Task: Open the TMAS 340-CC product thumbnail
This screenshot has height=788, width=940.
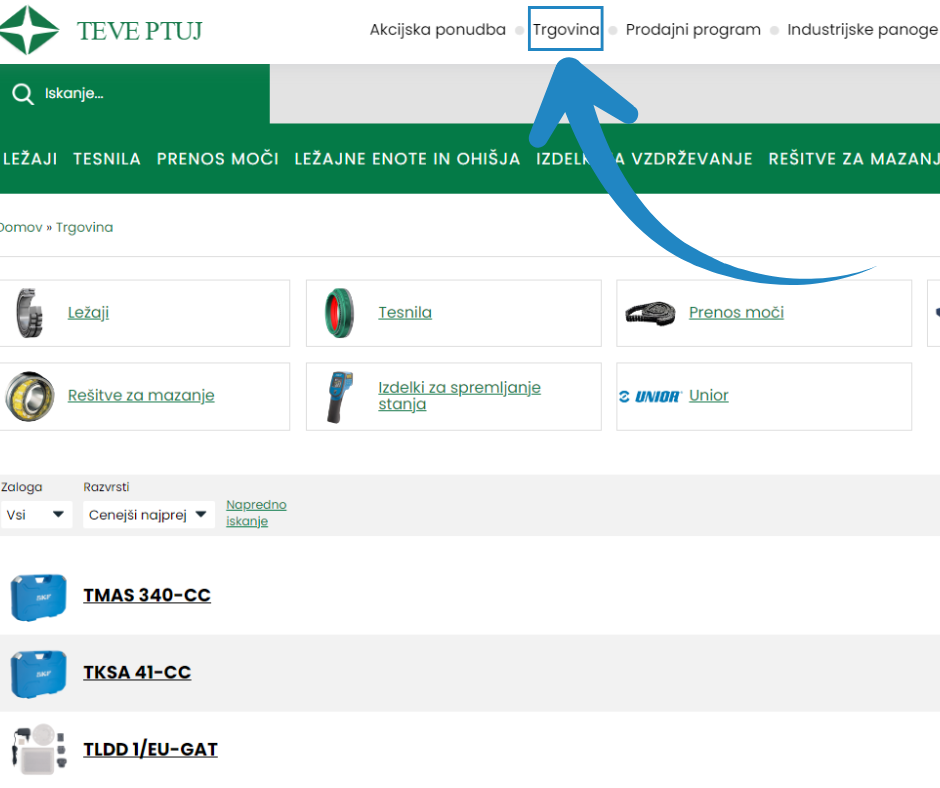Action: point(38,596)
